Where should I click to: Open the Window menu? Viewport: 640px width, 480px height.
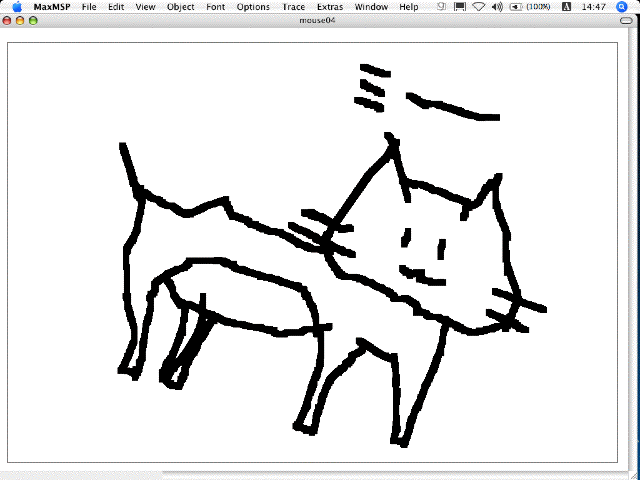click(371, 7)
